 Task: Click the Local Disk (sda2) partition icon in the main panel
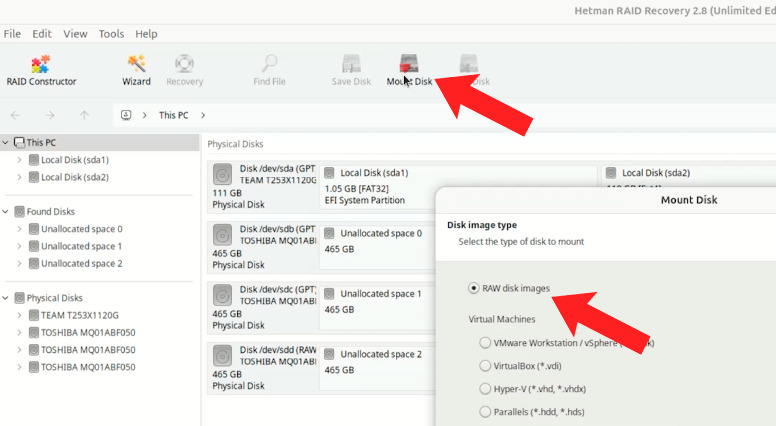[611, 173]
